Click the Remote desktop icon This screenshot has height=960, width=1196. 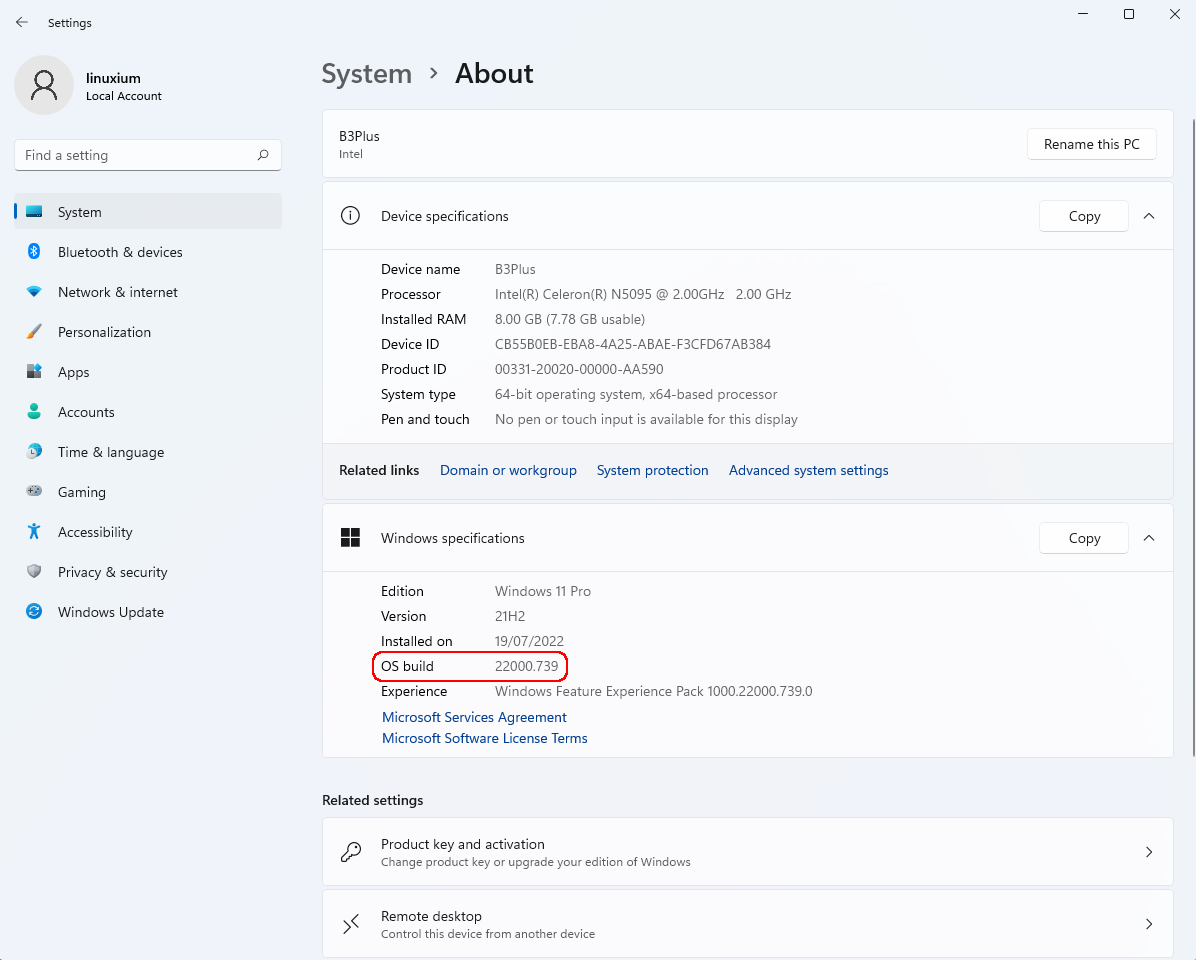click(351, 924)
